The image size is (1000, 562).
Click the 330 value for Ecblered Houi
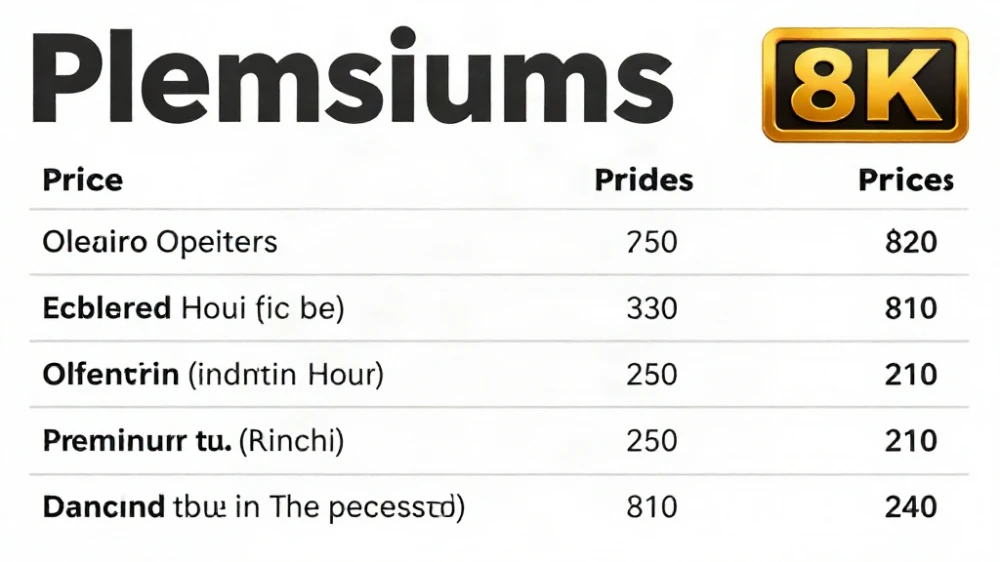point(651,309)
